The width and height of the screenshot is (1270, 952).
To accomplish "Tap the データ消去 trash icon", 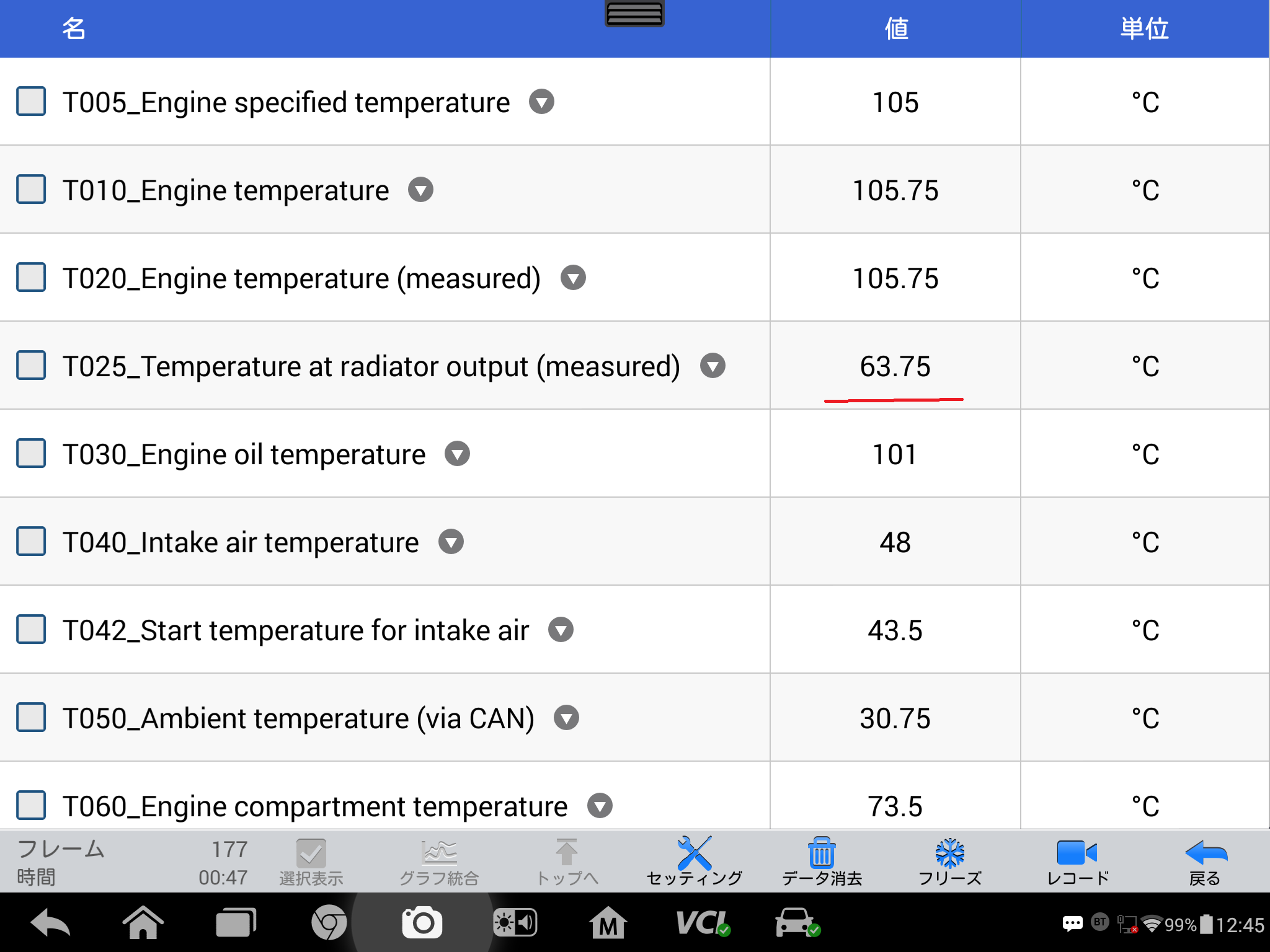I will pyautogui.click(x=822, y=862).
